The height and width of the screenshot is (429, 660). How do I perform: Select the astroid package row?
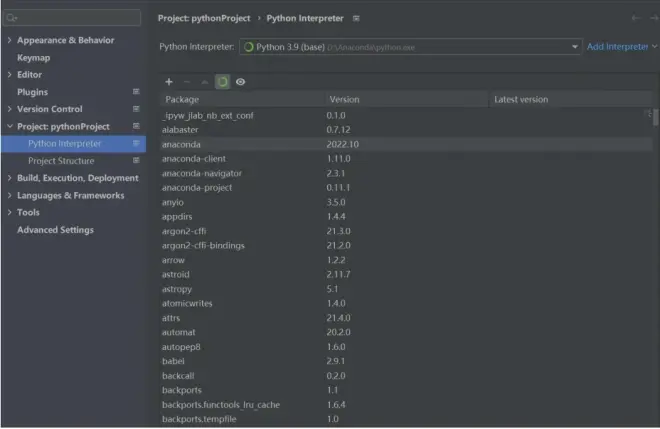click(406, 274)
